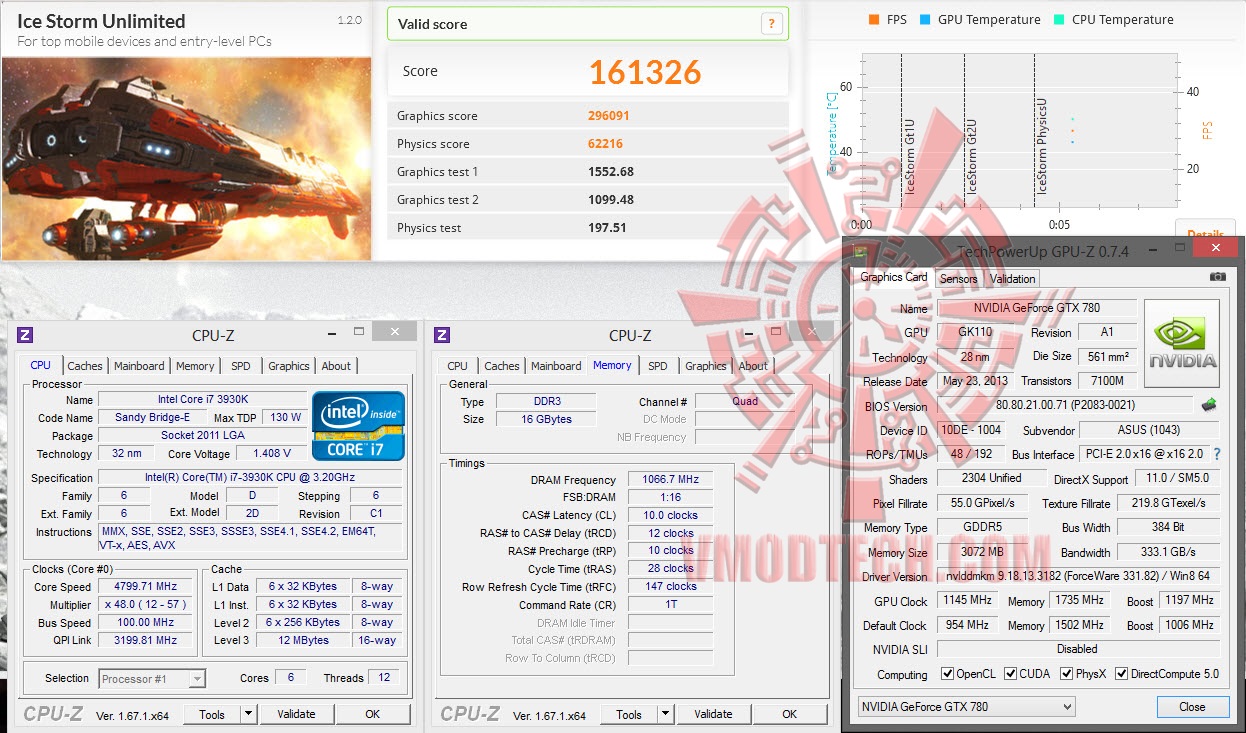The height and width of the screenshot is (733, 1246).
Task: Open Caches tab in right CPU-Z window
Action: pyautogui.click(x=502, y=366)
